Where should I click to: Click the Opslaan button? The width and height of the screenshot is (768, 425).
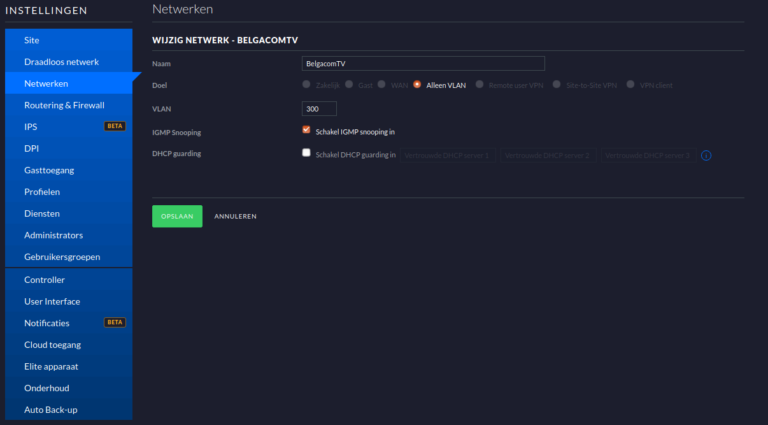177,216
